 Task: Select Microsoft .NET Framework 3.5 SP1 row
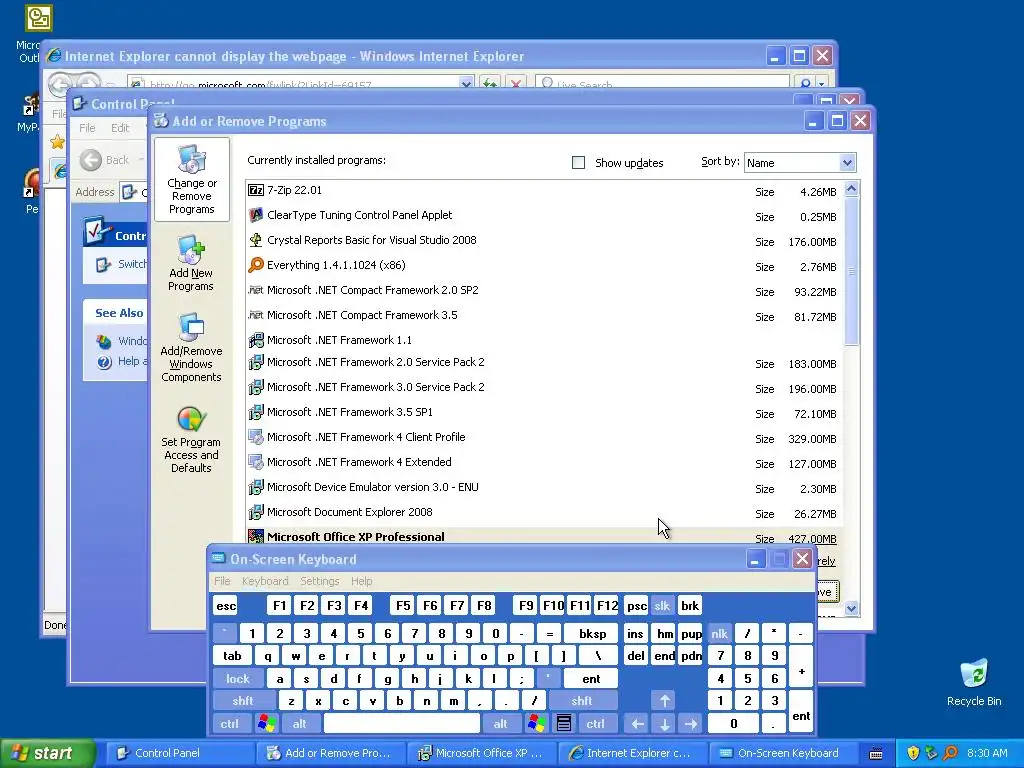coord(545,413)
